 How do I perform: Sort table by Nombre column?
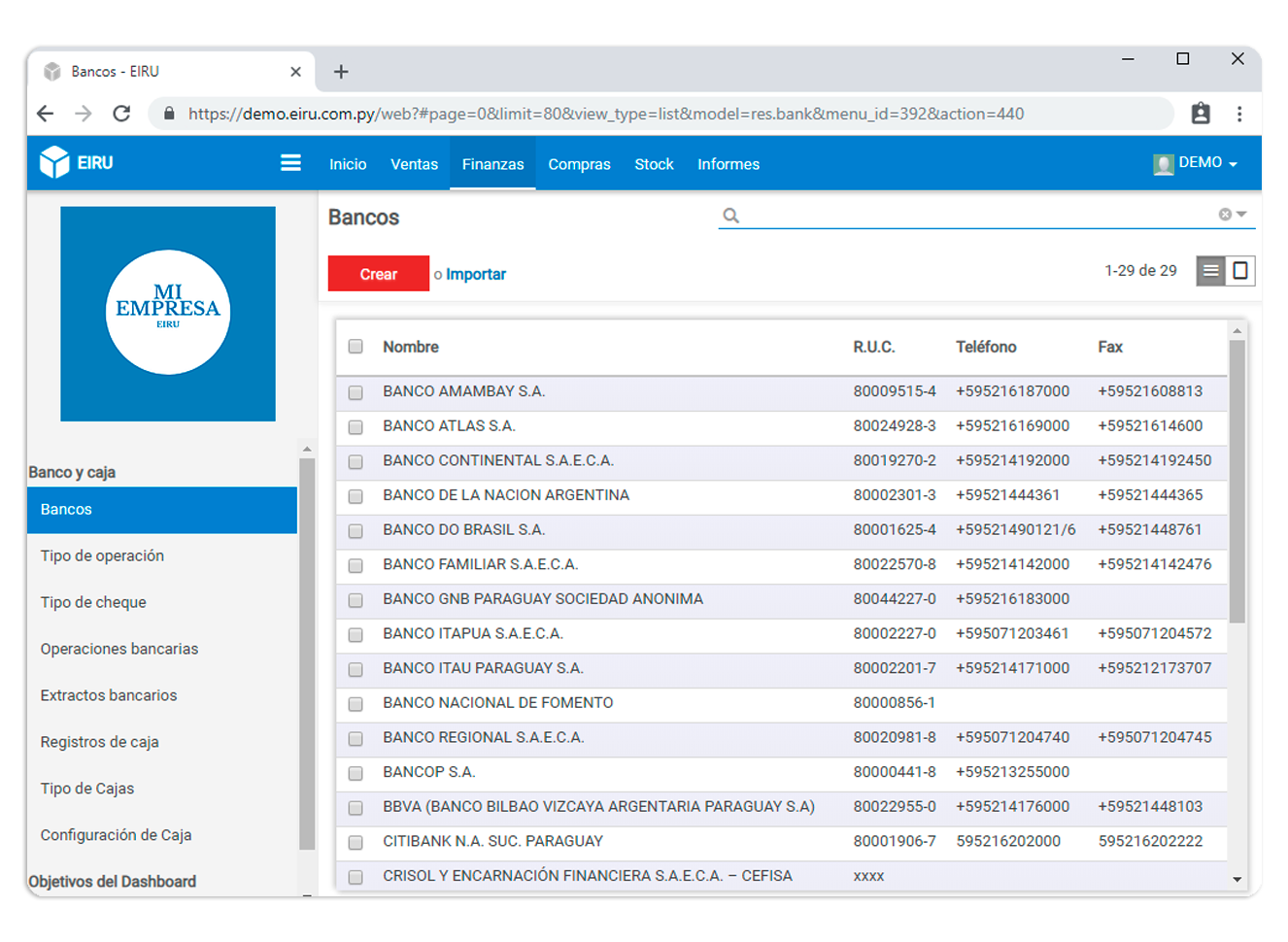coord(411,347)
